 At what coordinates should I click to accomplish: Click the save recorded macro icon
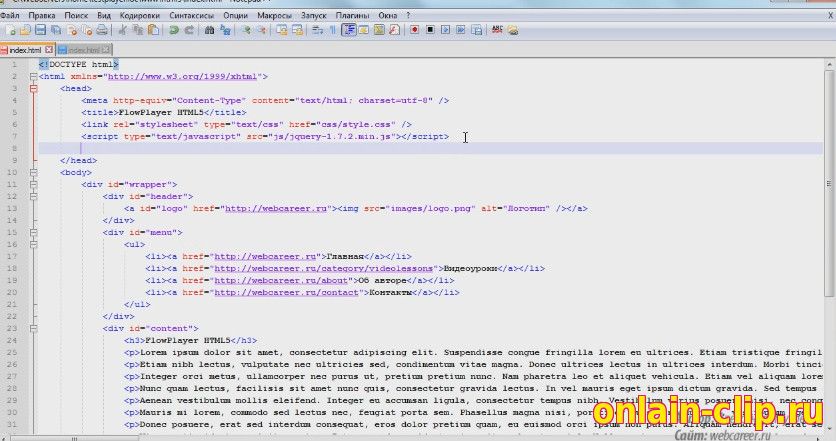point(477,30)
